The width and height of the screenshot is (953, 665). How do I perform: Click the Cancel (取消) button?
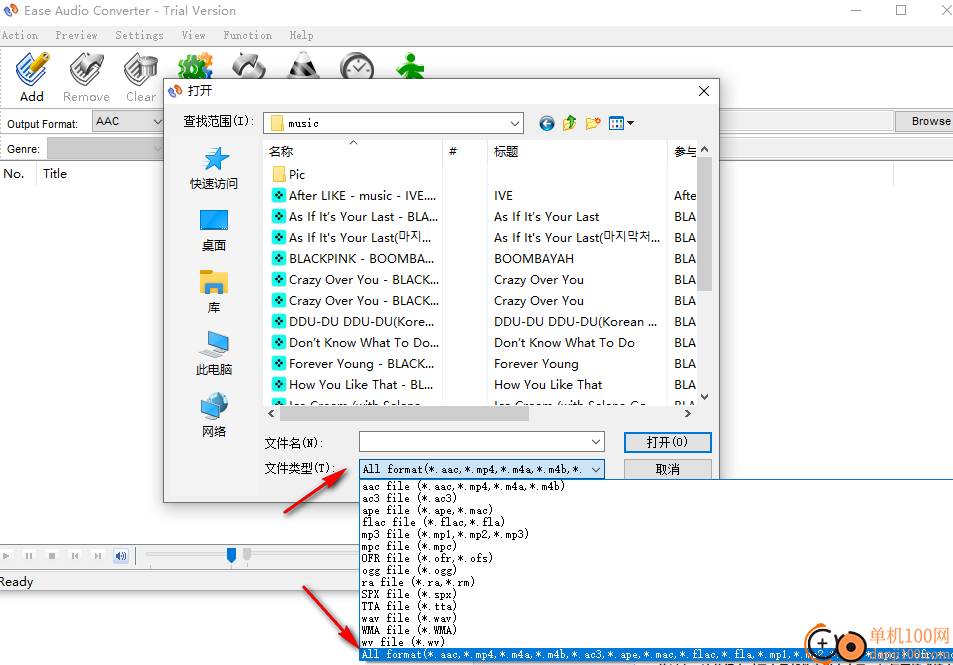[x=667, y=469]
